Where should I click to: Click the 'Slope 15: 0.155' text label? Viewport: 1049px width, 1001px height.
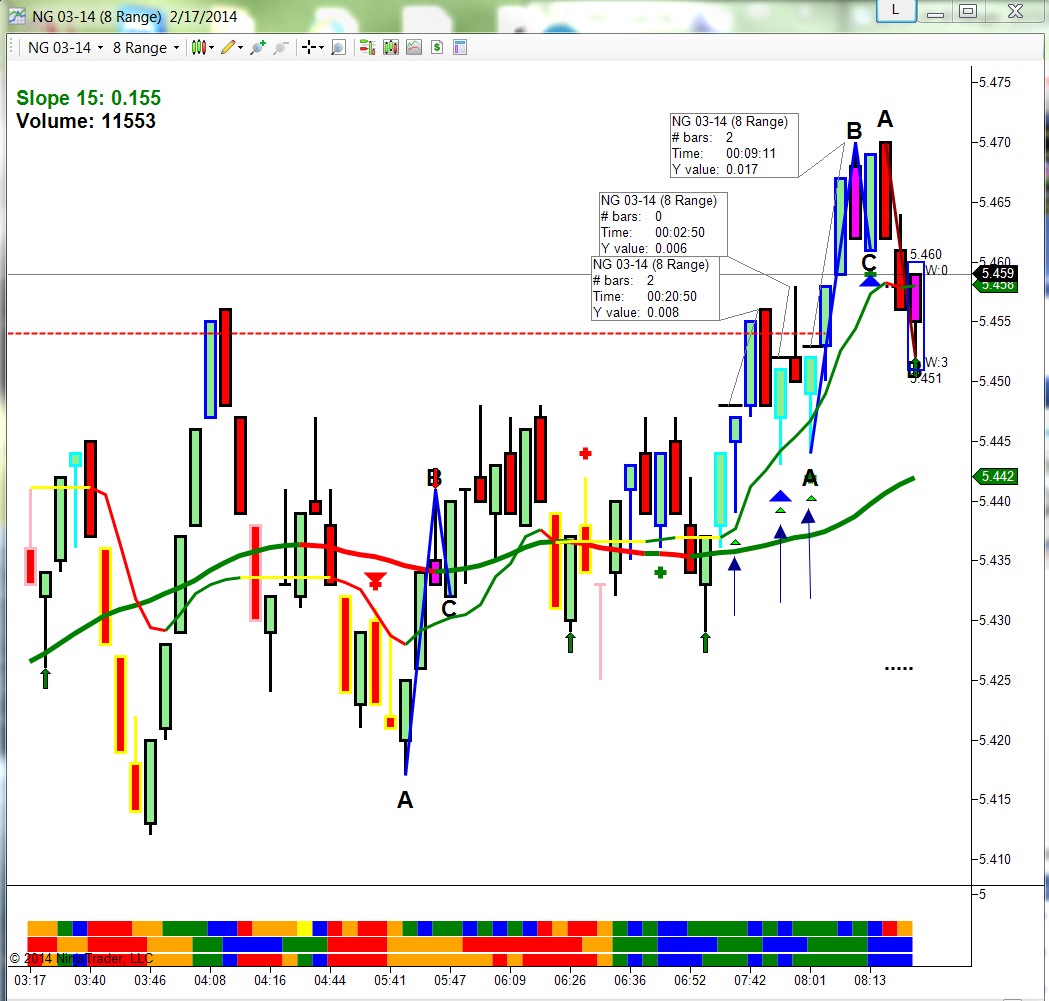[88, 98]
